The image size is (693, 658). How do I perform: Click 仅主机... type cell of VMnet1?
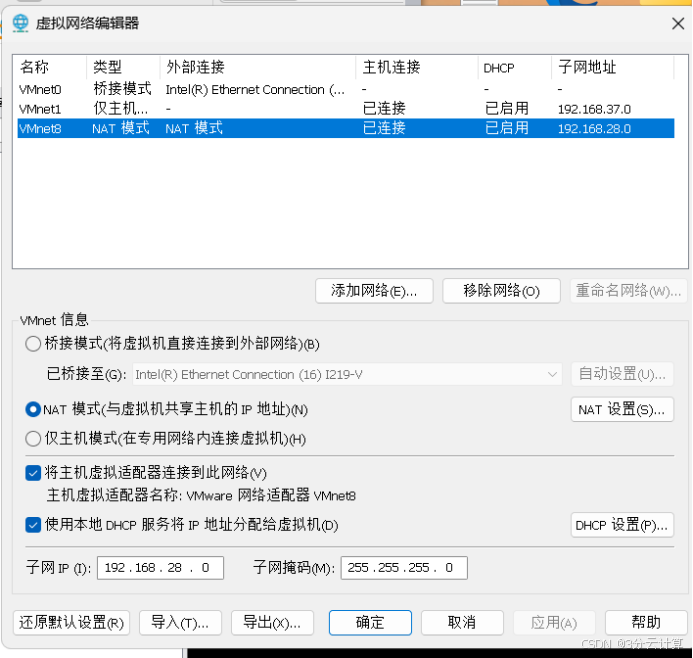[120, 109]
